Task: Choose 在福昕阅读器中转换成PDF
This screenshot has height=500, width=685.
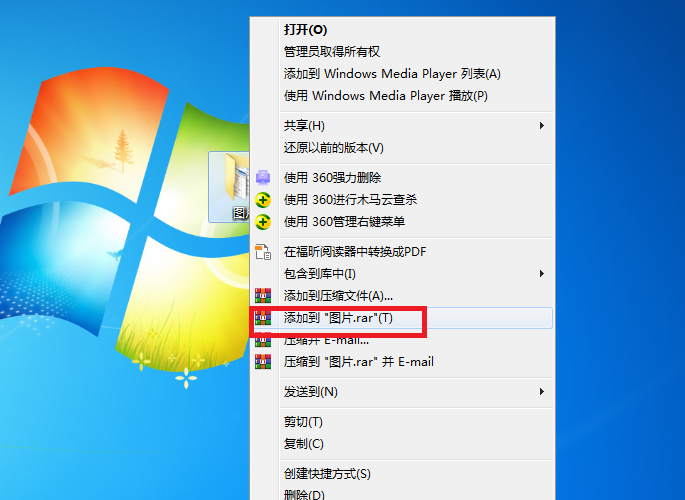Action: pos(402,252)
